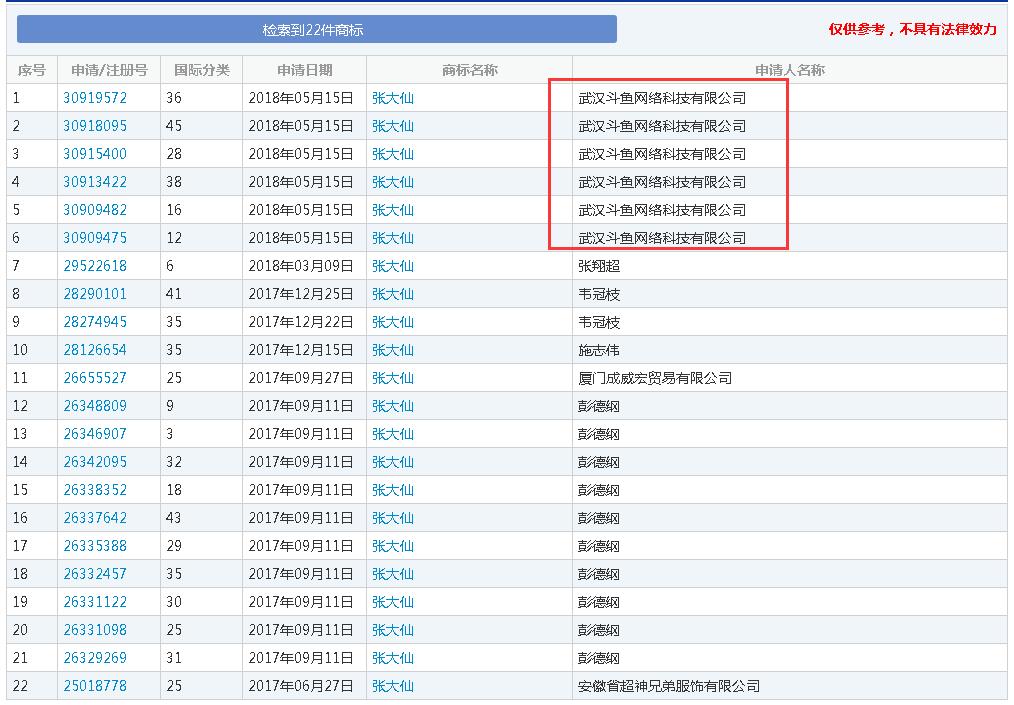Select applicant 韦冠枝 in row 28274945

tap(599, 322)
